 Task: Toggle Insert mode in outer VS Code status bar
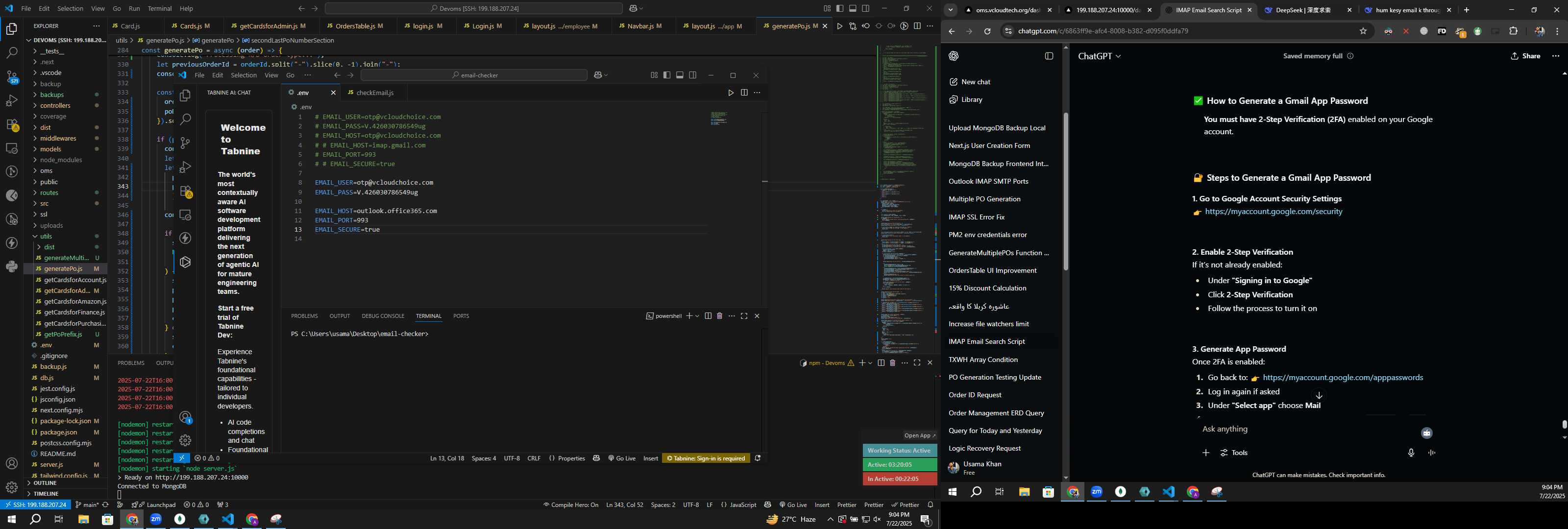822,505
